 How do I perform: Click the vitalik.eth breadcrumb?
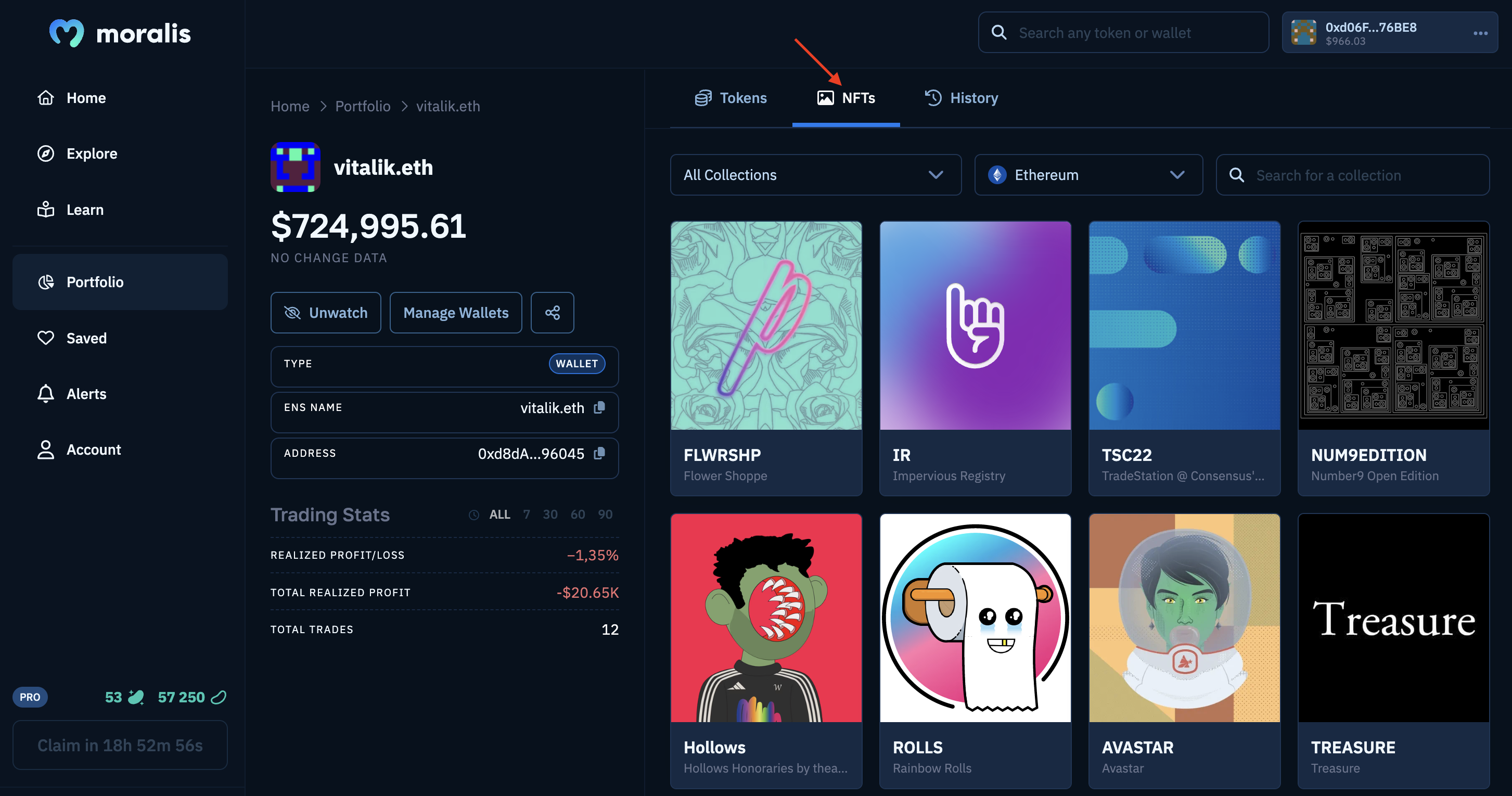[x=448, y=106]
